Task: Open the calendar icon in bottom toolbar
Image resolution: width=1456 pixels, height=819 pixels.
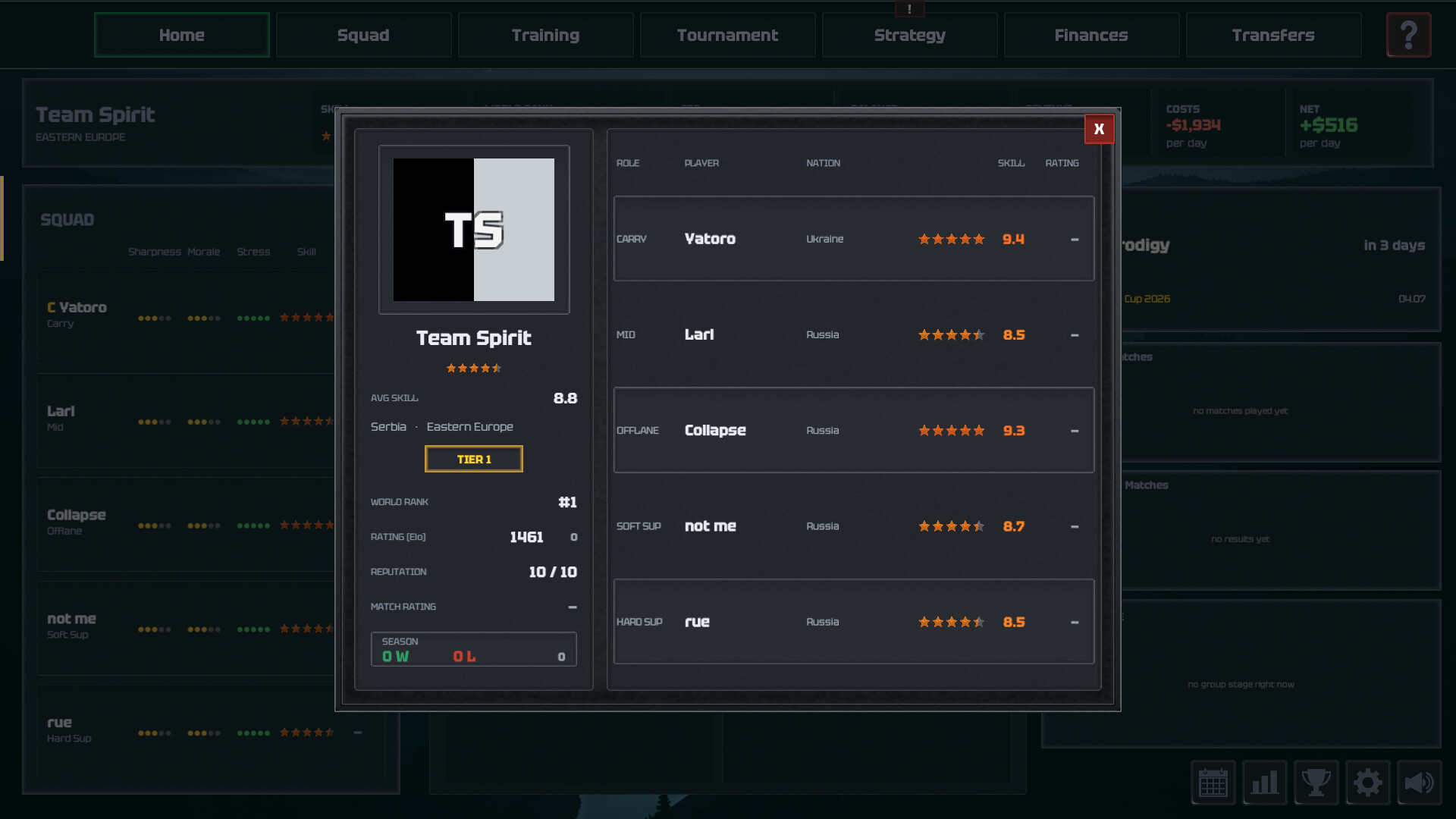Action: point(1213,783)
